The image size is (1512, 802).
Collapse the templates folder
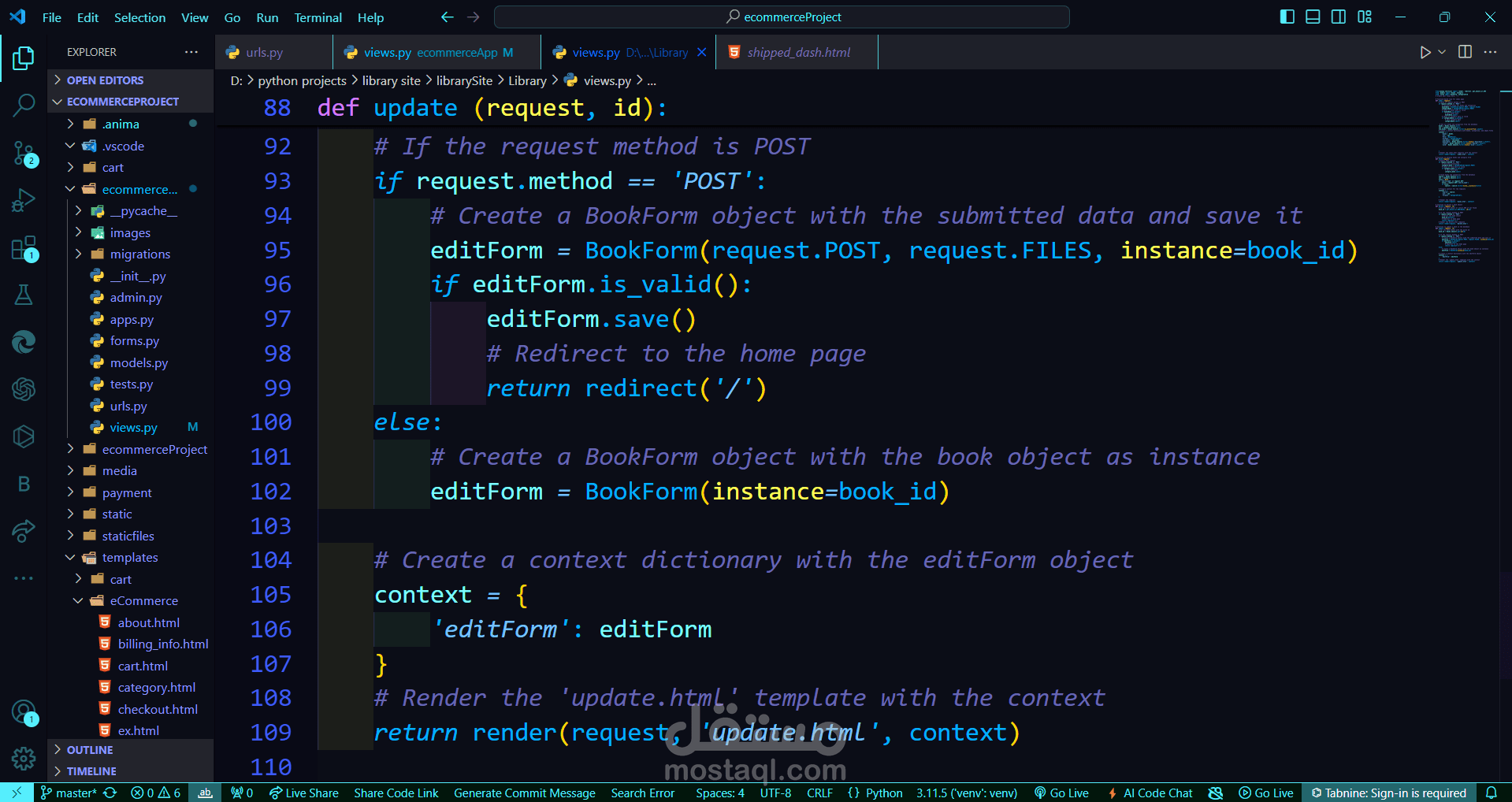pos(130,558)
